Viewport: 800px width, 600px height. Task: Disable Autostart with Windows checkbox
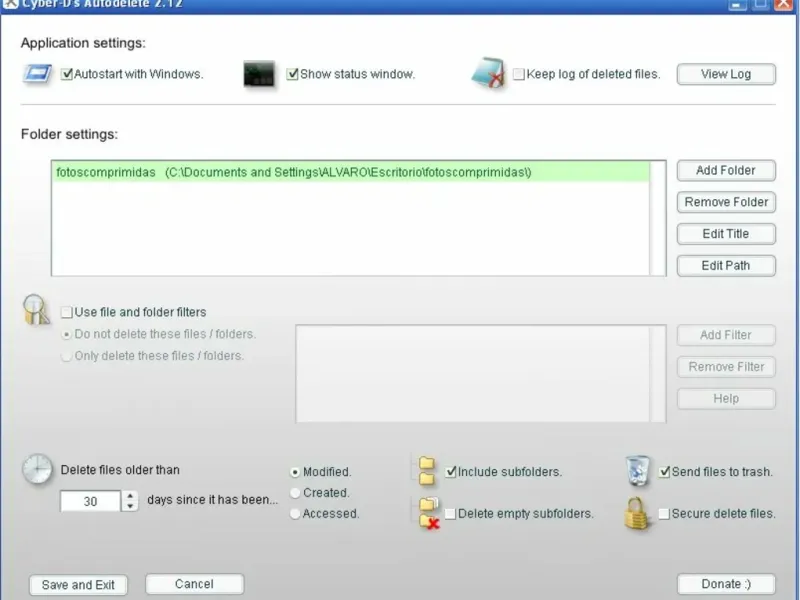[66, 74]
